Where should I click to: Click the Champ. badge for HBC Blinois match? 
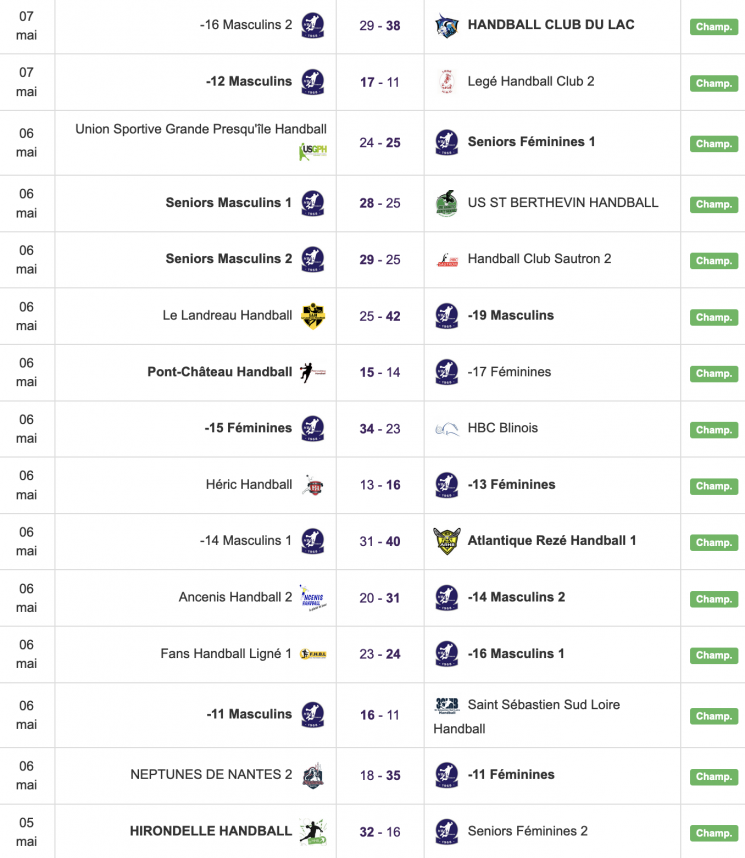click(x=714, y=430)
